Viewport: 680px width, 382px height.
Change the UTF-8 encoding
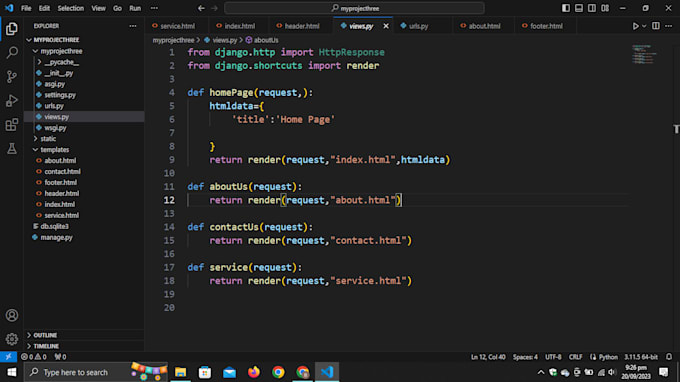553,357
